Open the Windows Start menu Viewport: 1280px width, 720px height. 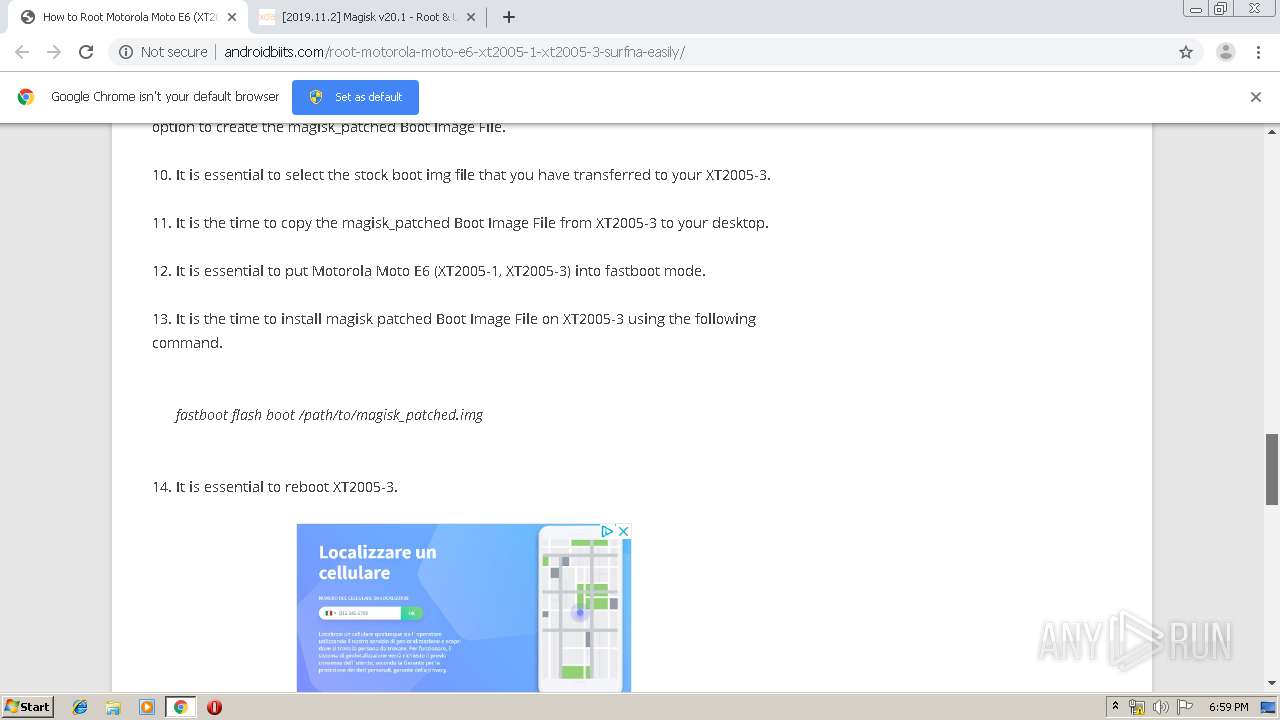point(27,707)
